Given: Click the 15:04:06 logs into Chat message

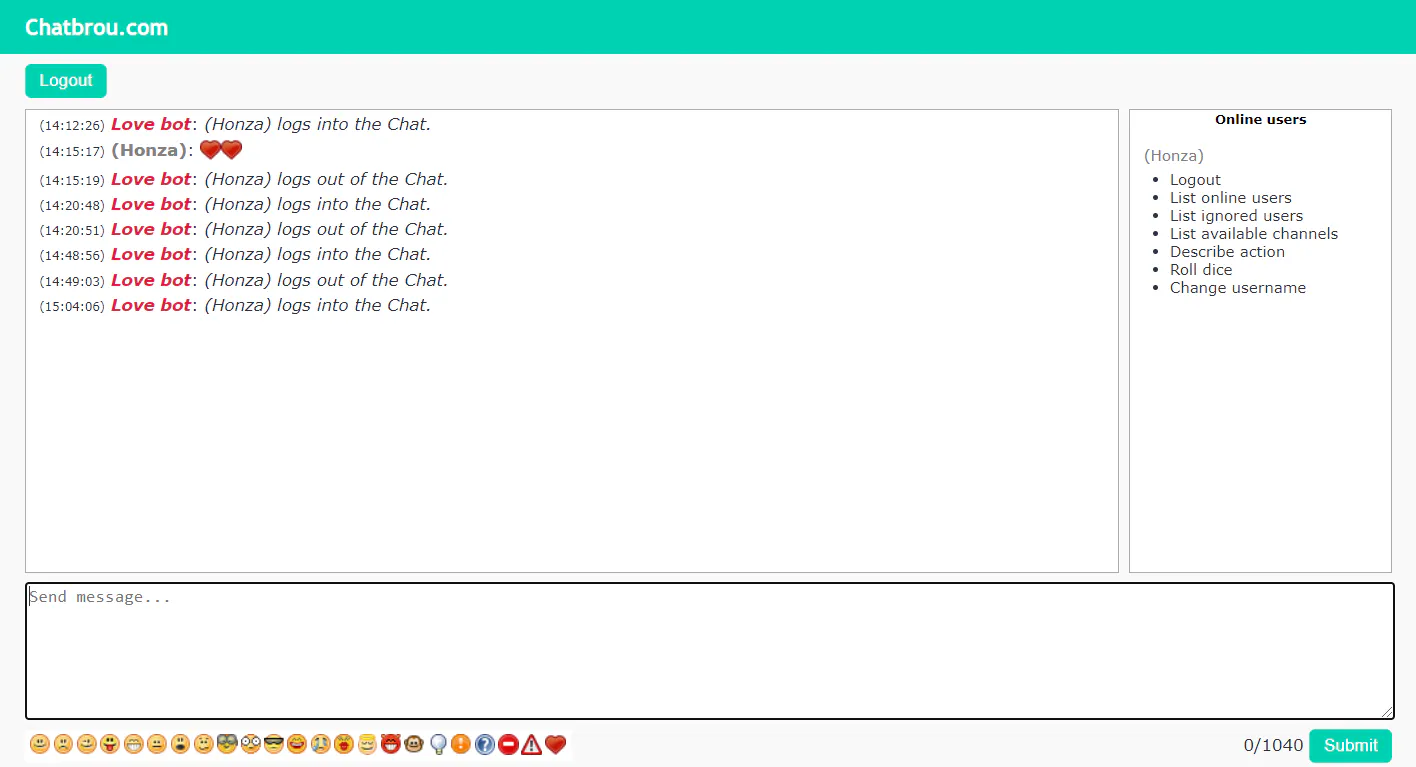Looking at the screenshot, I should [318, 306].
